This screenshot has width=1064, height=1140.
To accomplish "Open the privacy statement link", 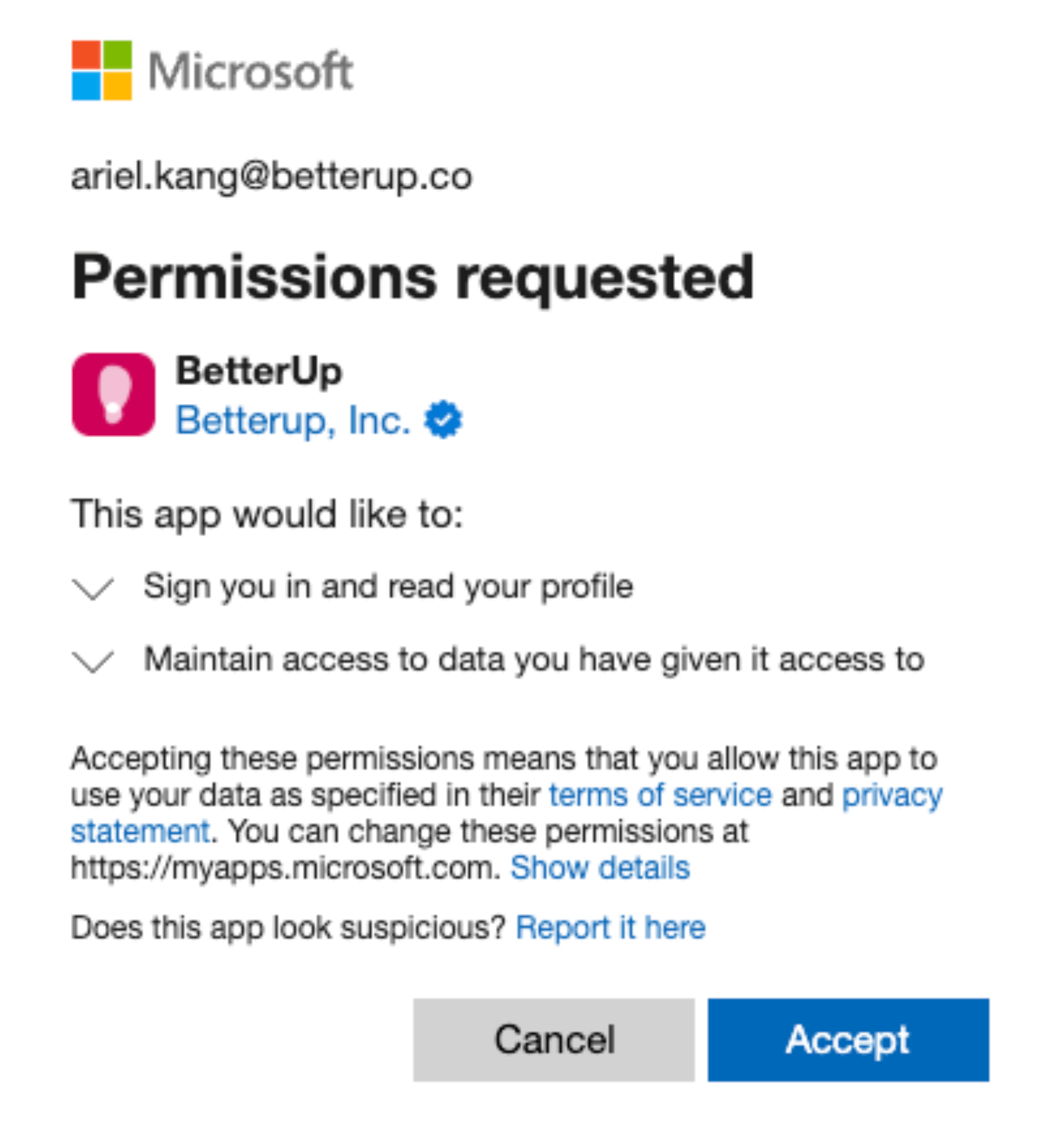I will pos(893,795).
